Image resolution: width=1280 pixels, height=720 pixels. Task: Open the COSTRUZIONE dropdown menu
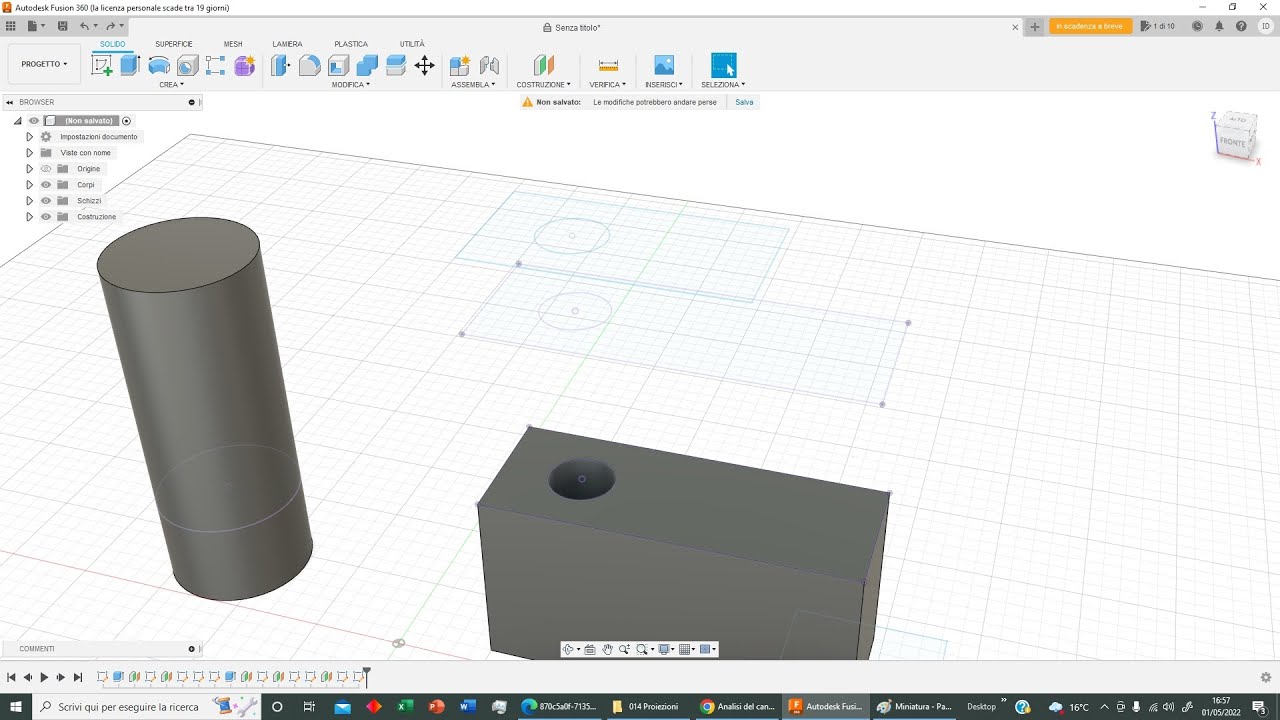pyautogui.click(x=544, y=85)
